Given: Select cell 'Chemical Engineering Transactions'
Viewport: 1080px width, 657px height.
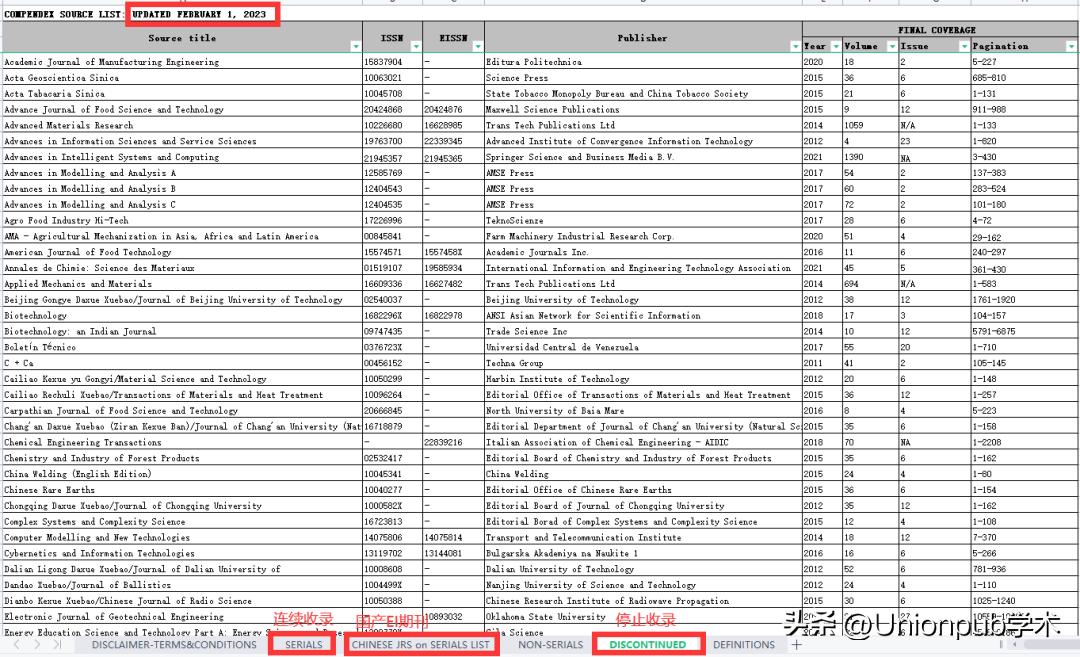Looking at the screenshot, I should (x=182, y=442).
